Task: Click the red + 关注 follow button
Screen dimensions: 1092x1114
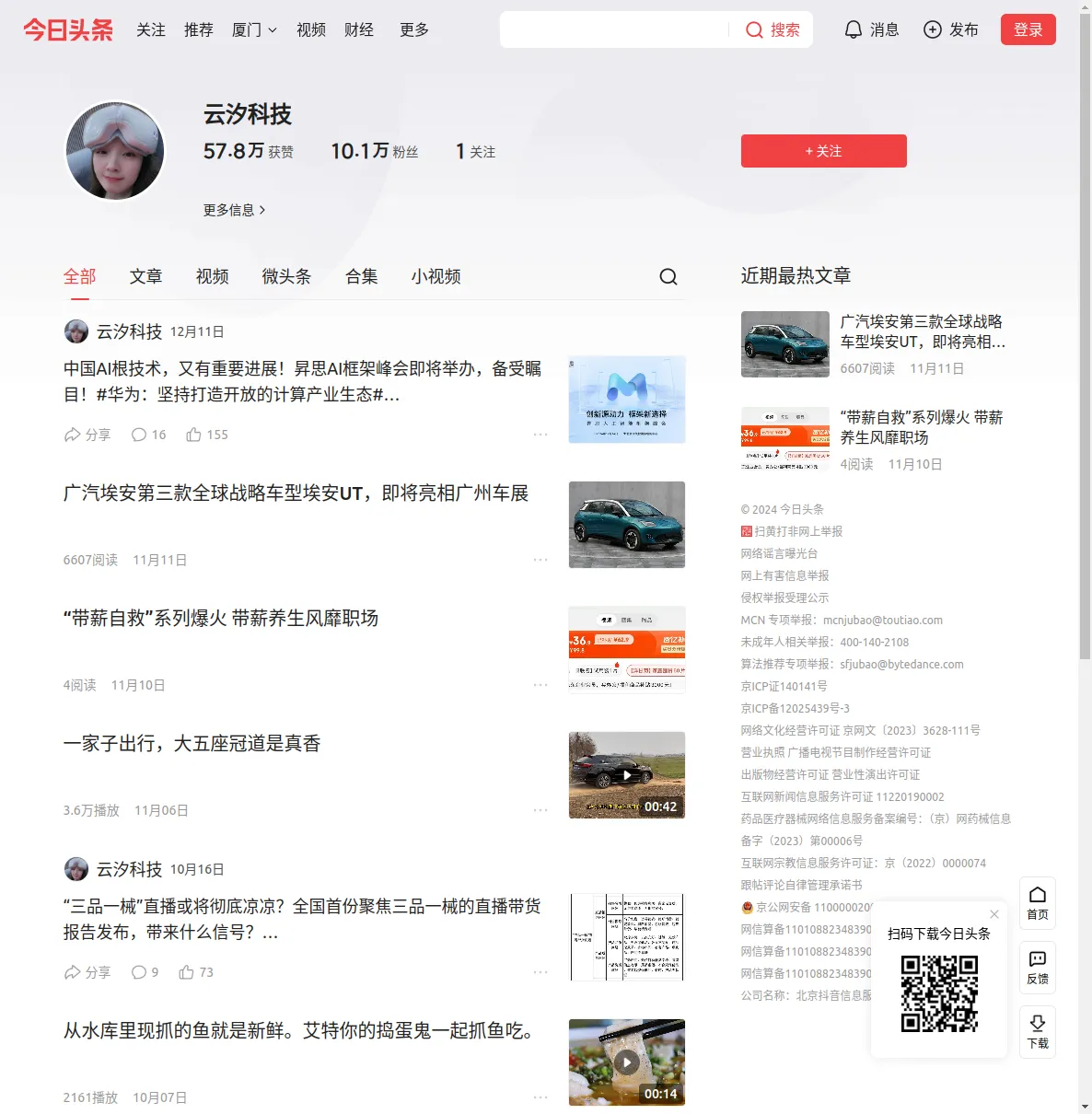Action: pyautogui.click(x=824, y=151)
